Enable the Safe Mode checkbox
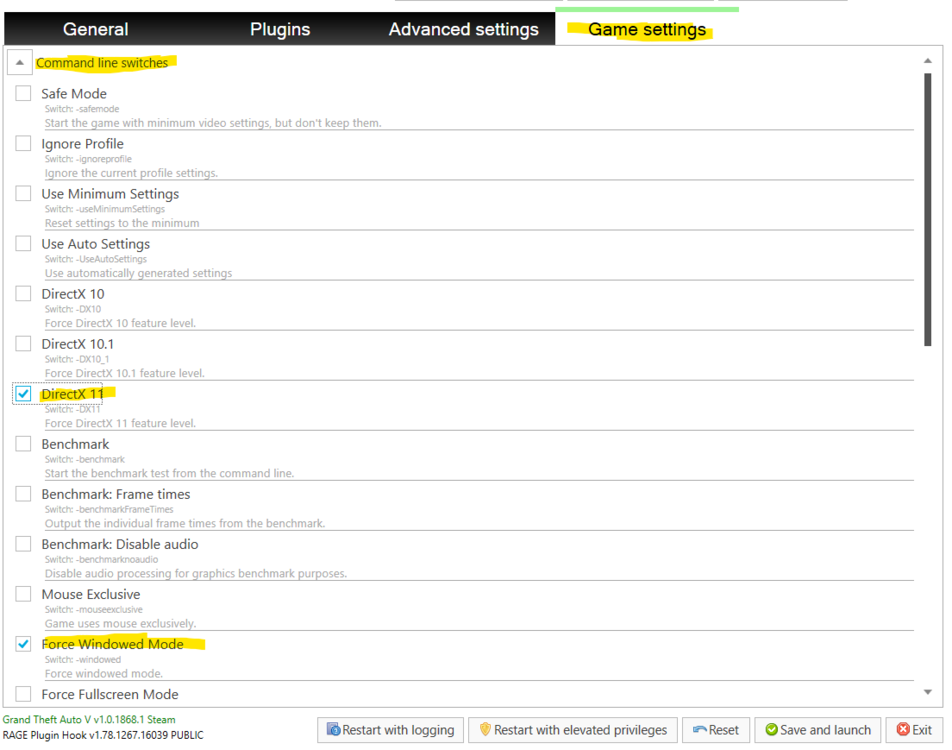The width and height of the screenshot is (952, 750). point(23,94)
